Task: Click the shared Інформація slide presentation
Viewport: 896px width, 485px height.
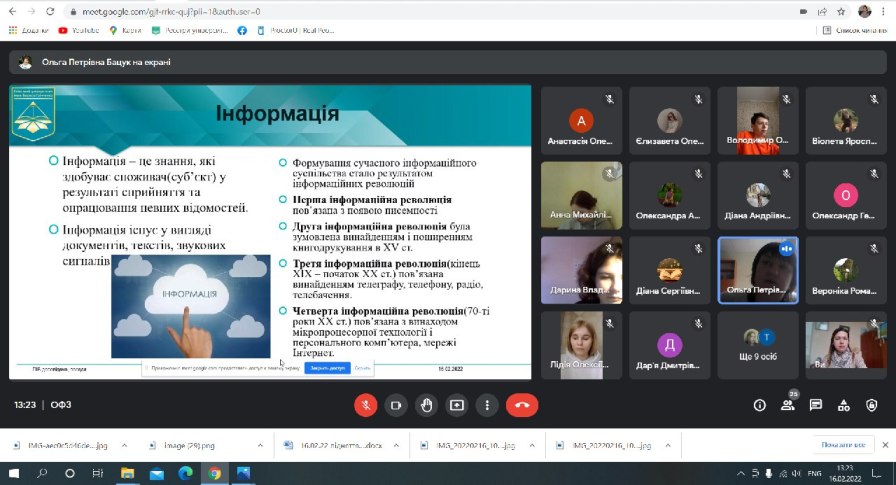Action: (x=270, y=232)
